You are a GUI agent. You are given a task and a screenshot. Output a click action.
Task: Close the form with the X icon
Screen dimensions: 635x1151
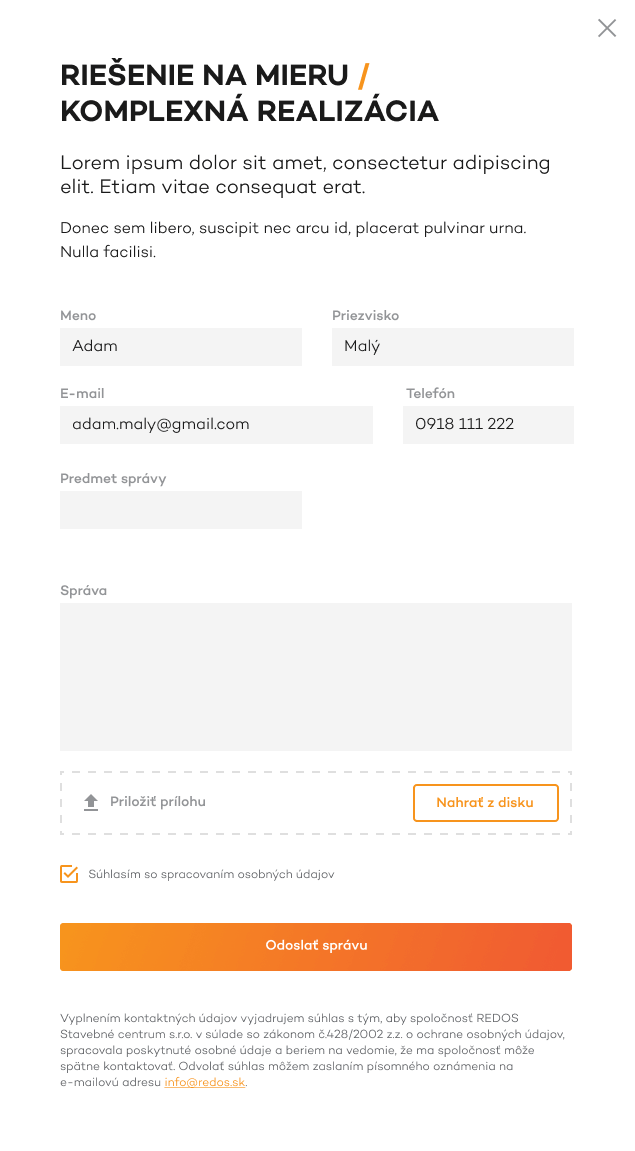point(606,28)
